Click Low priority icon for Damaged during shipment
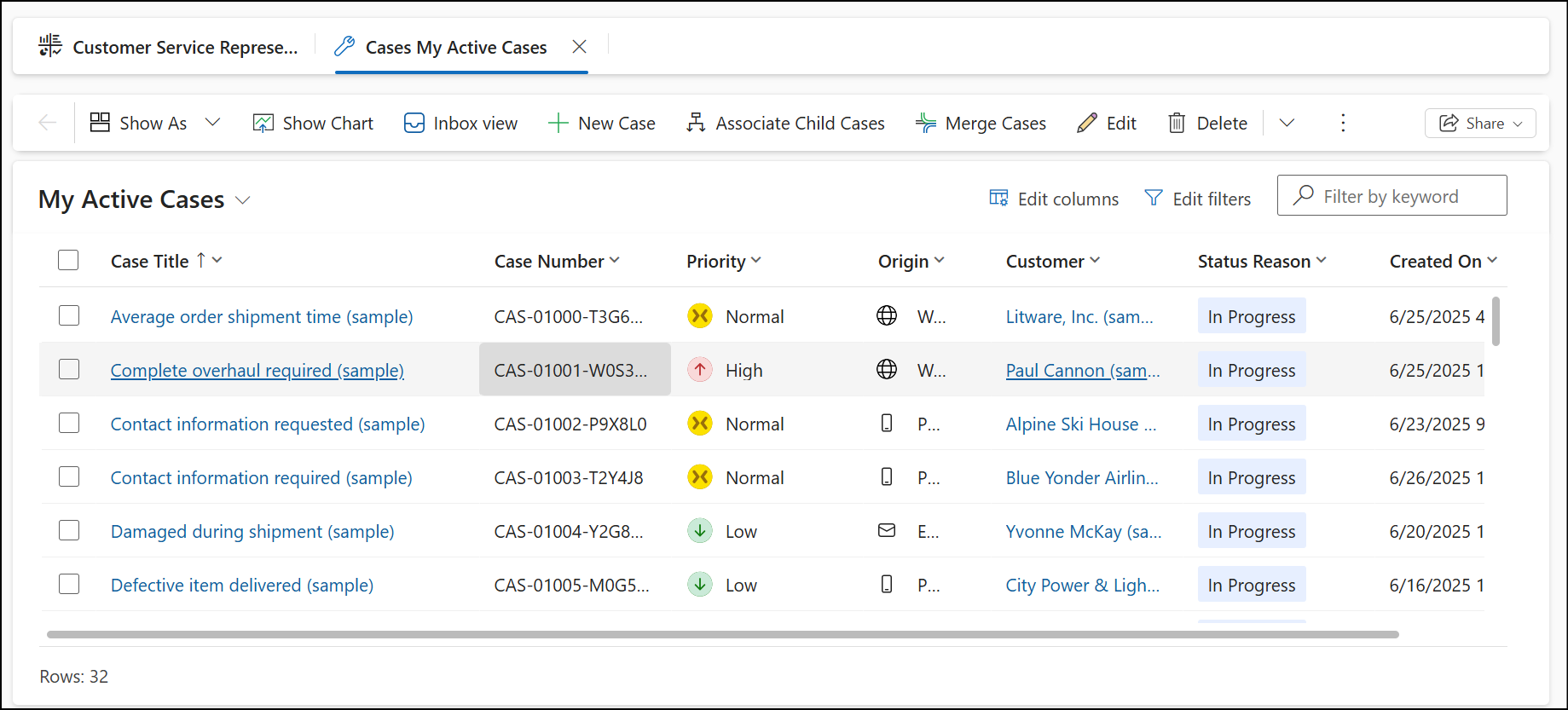 pos(700,530)
